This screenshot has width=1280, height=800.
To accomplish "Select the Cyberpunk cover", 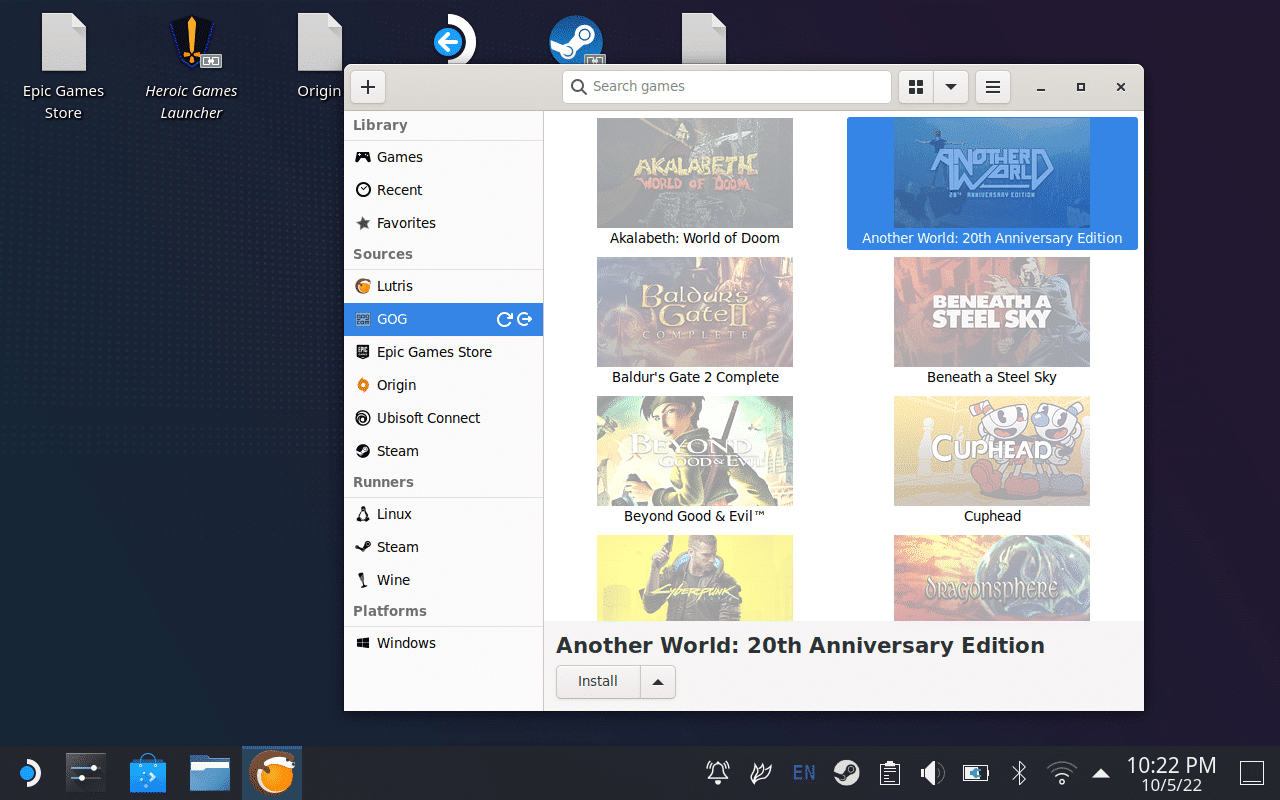I will 695,578.
